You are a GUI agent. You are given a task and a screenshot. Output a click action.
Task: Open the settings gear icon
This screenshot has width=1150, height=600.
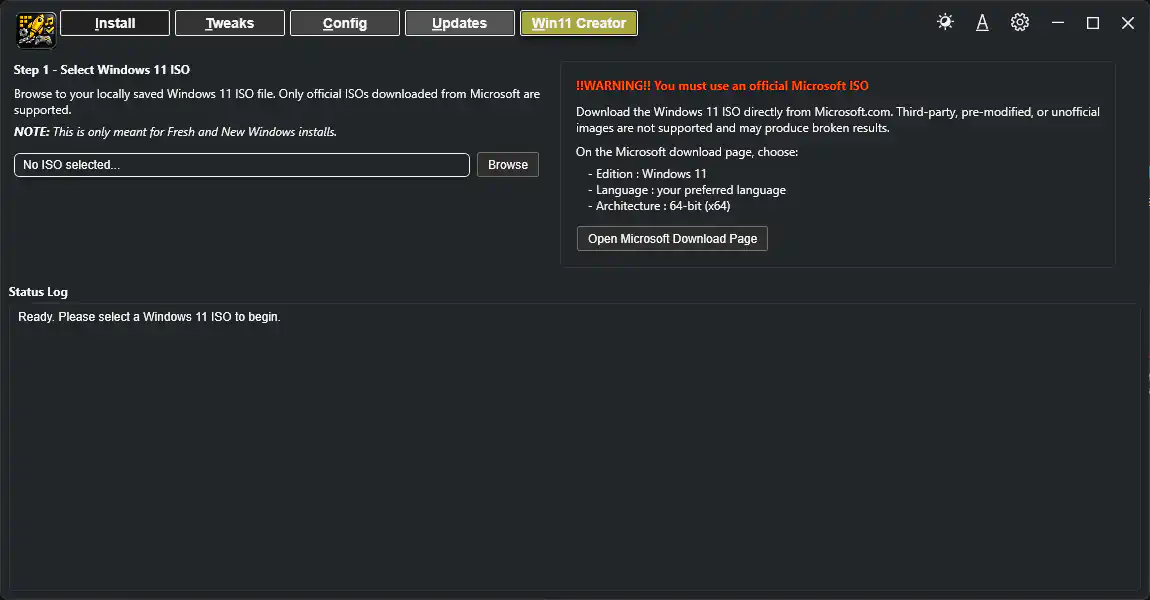pyautogui.click(x=1019, y=22)
